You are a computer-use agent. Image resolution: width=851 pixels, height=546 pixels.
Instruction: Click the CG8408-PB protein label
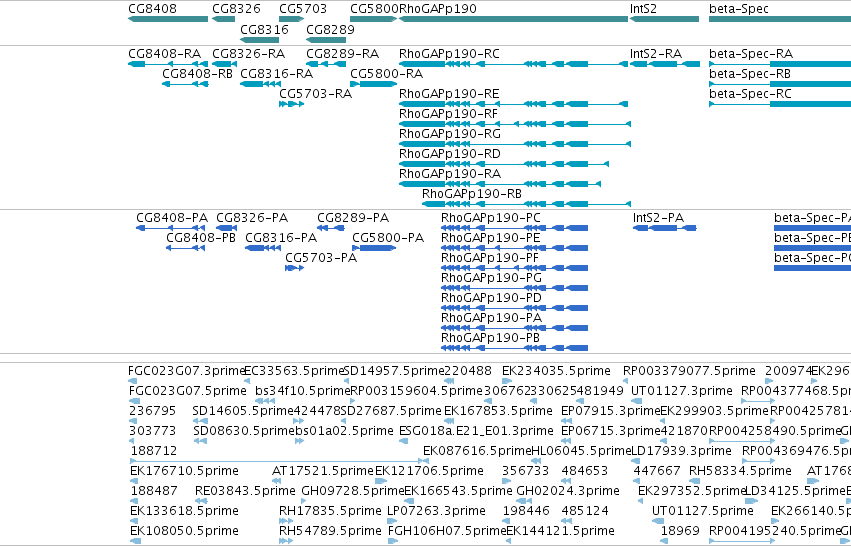tap(201, 238)
